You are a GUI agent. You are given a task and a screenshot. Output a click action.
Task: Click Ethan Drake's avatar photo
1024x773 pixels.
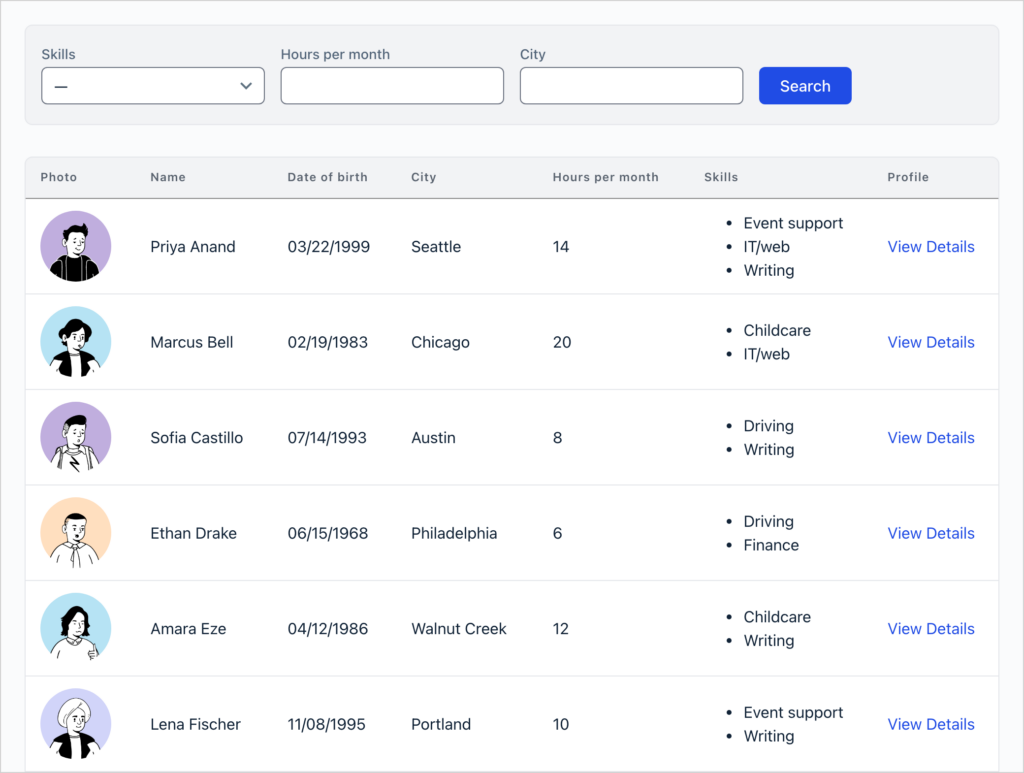point(76,533)
